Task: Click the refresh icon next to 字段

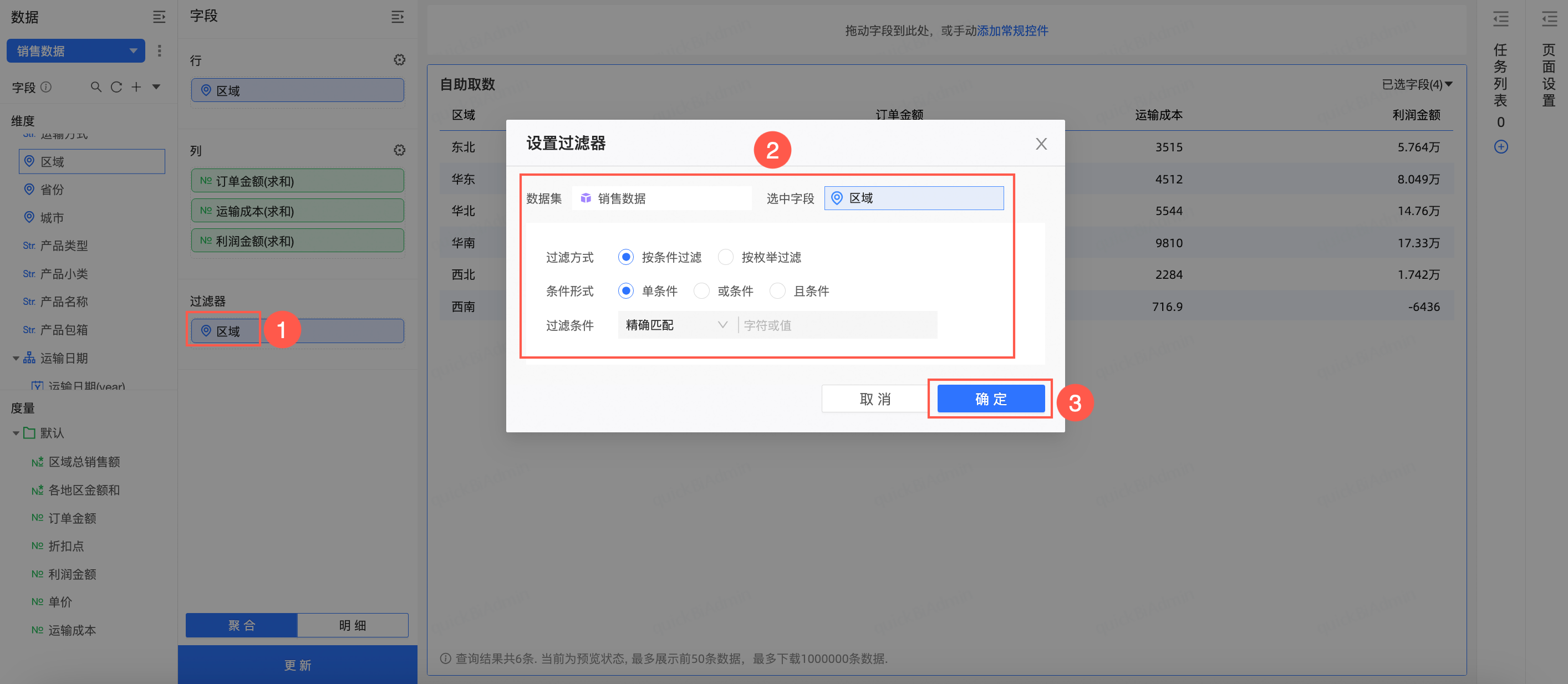Action: 116,87
